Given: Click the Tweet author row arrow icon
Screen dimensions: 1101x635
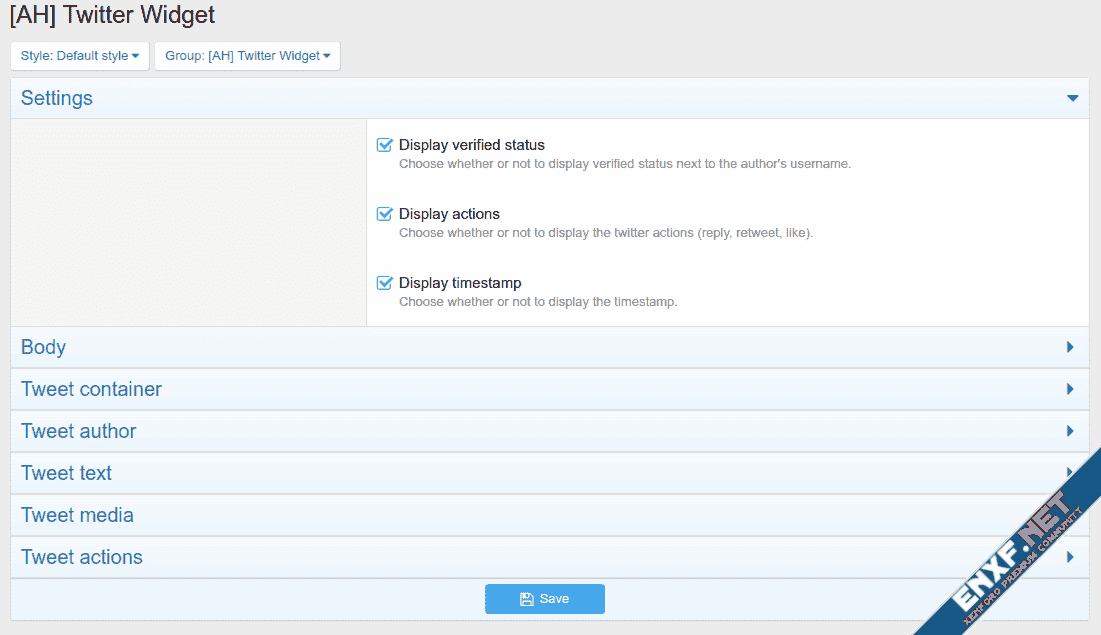Looking at the screenshot, I should pyautogui.click(x=1070, y=431).
